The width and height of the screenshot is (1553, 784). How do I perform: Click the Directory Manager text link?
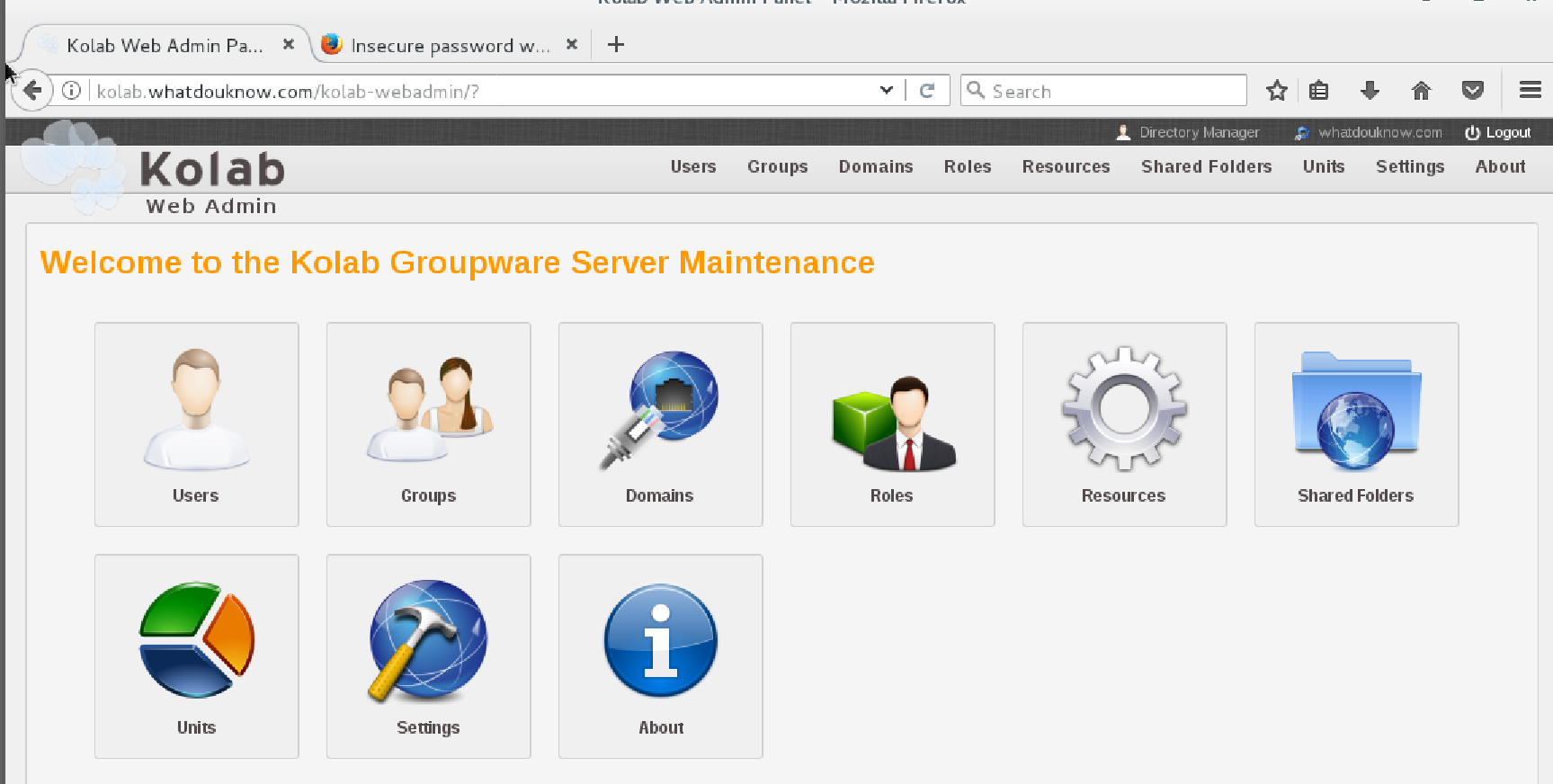[x=1200, y=132]
